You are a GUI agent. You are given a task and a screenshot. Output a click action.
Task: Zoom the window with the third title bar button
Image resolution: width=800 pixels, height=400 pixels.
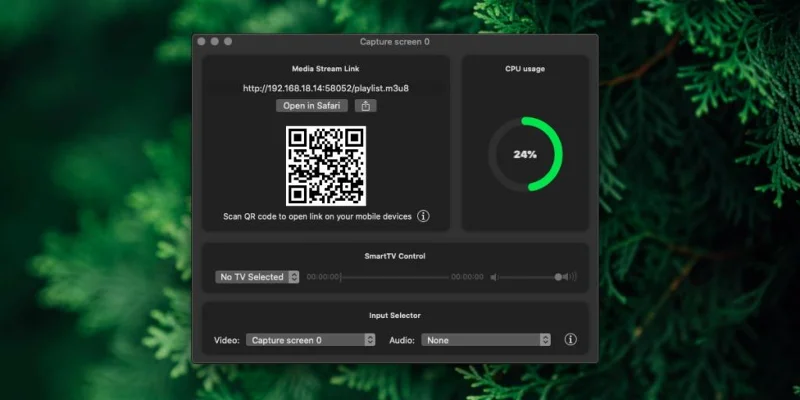(x=228, y=41)
